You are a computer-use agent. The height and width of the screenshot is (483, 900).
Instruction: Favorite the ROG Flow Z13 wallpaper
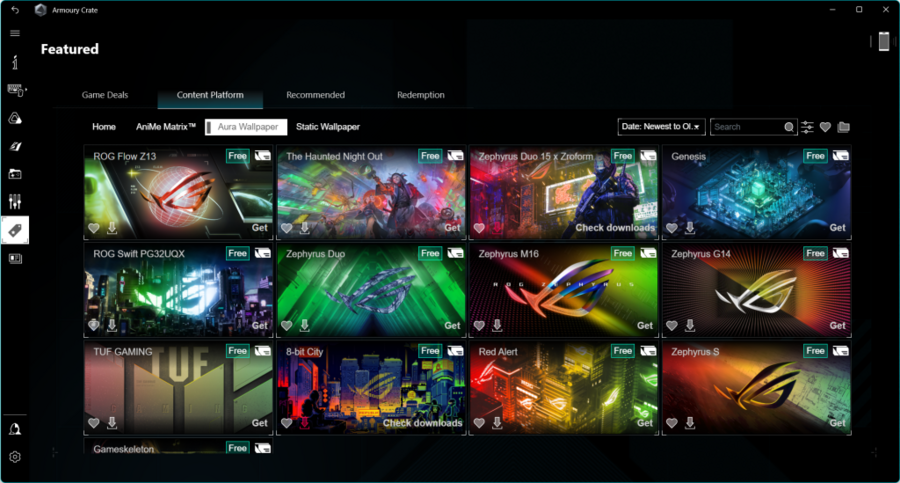pyautogui.click(x=94, y=228)
